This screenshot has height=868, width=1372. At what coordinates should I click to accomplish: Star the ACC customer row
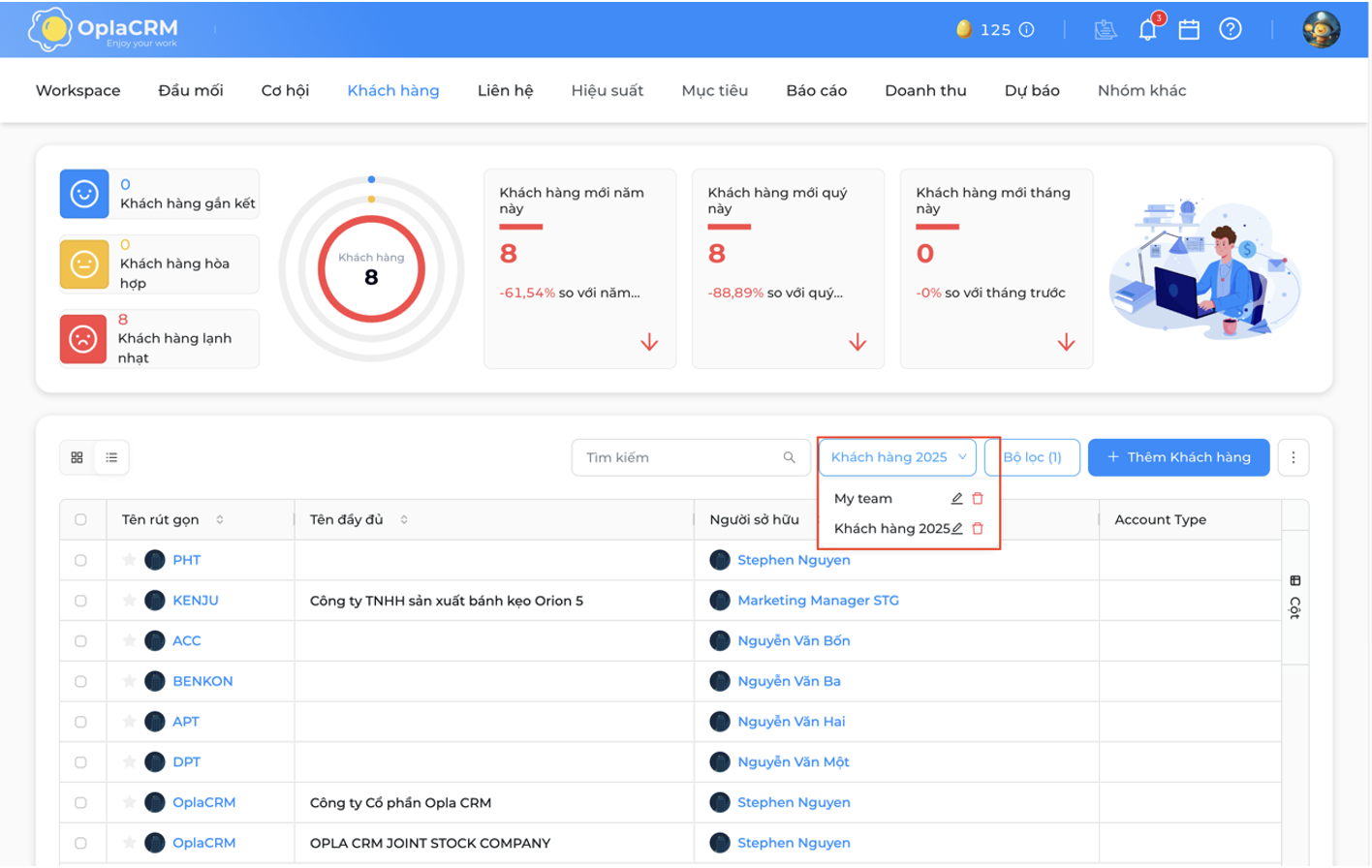[129, 641]
